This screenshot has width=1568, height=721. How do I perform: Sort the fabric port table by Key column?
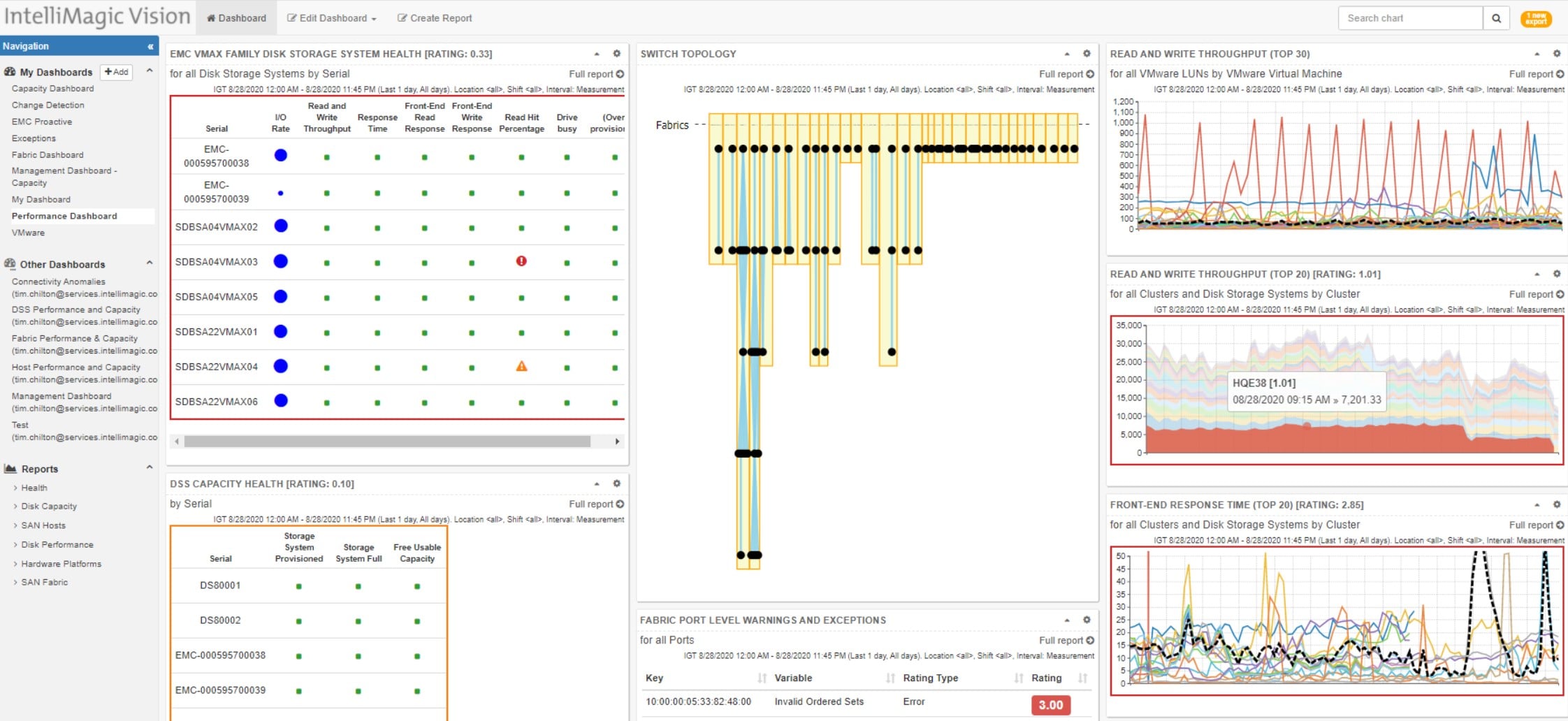tap(762, 678)
